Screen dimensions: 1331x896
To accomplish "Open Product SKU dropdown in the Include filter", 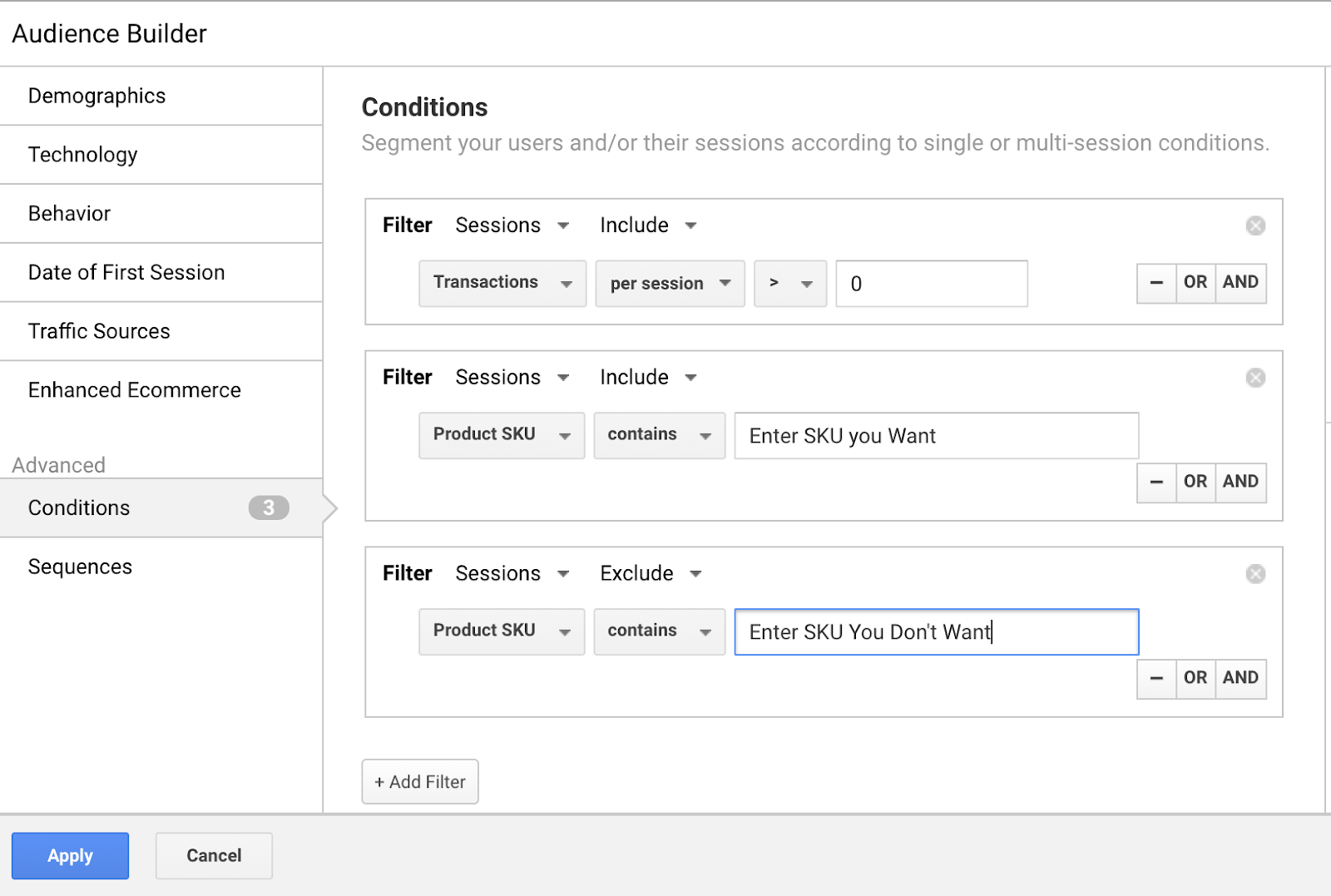I will coord(502,435).
